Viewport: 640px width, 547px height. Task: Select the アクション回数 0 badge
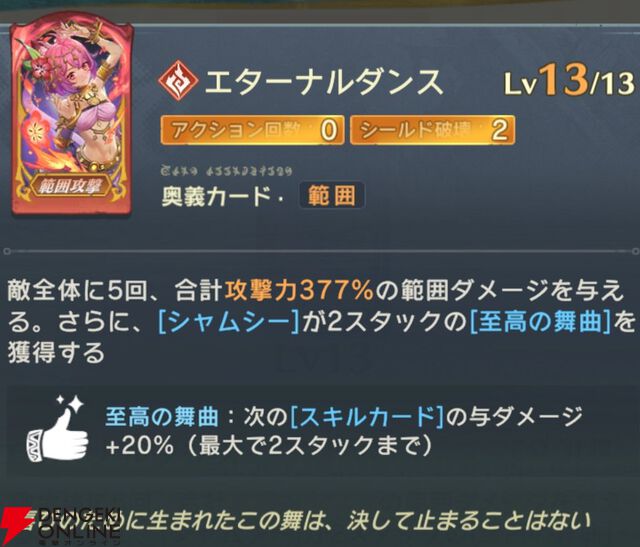[x=252, y=130]
